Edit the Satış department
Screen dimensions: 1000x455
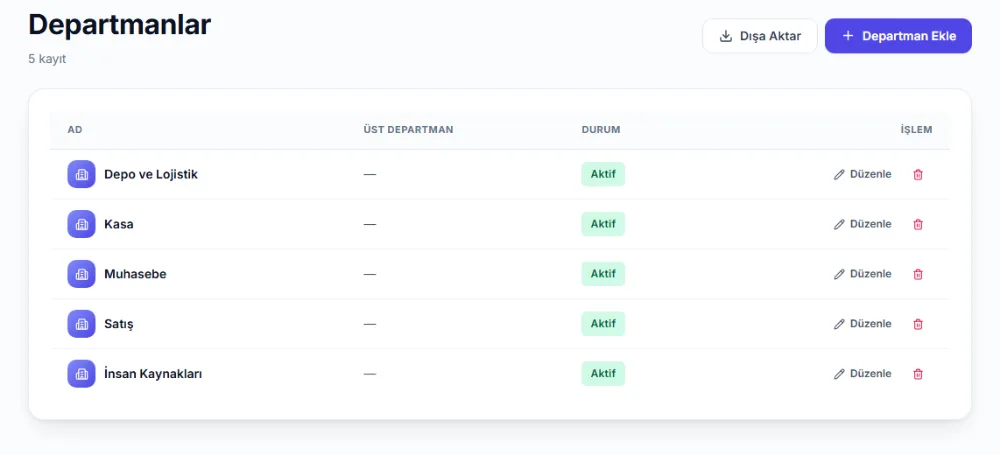tap(862, 324)
